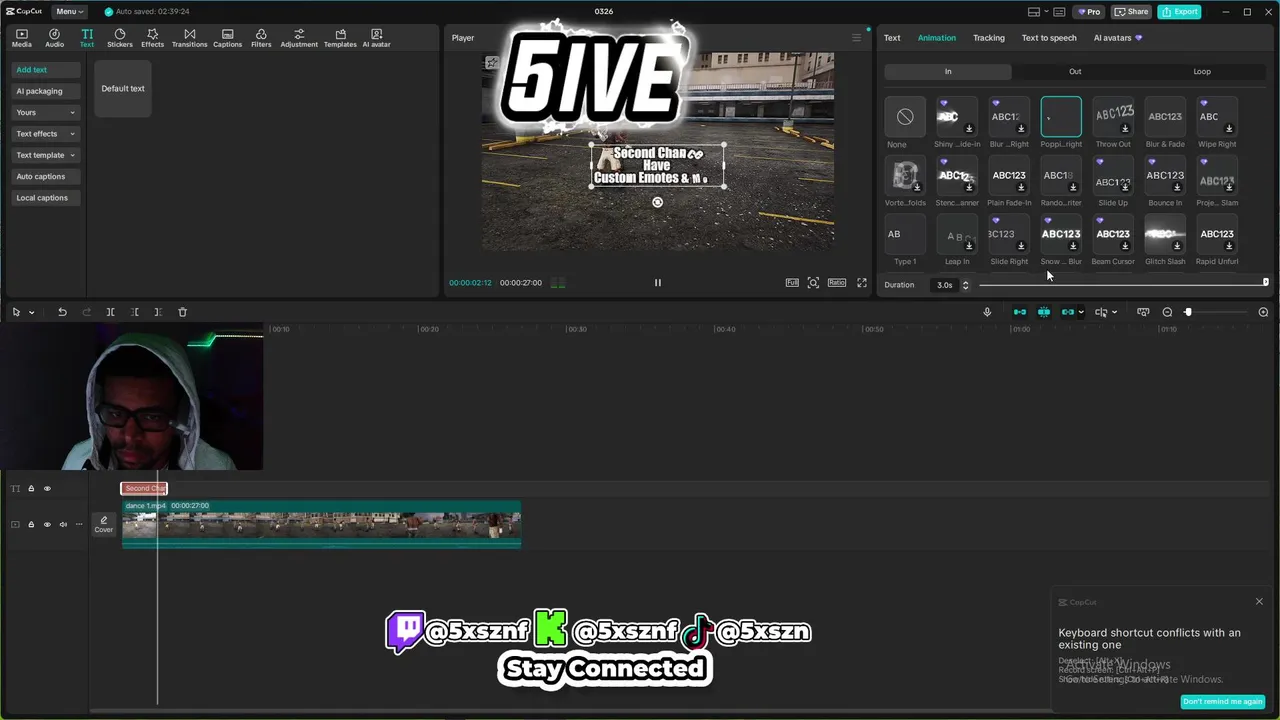
Task: Open the Templates panel
Action: coord(340,38)
